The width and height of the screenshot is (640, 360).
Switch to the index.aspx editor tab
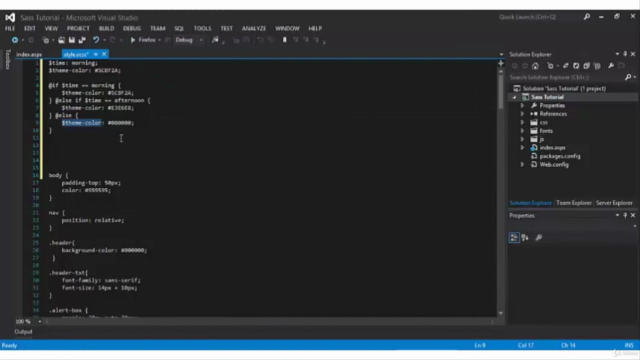[29, 54]
